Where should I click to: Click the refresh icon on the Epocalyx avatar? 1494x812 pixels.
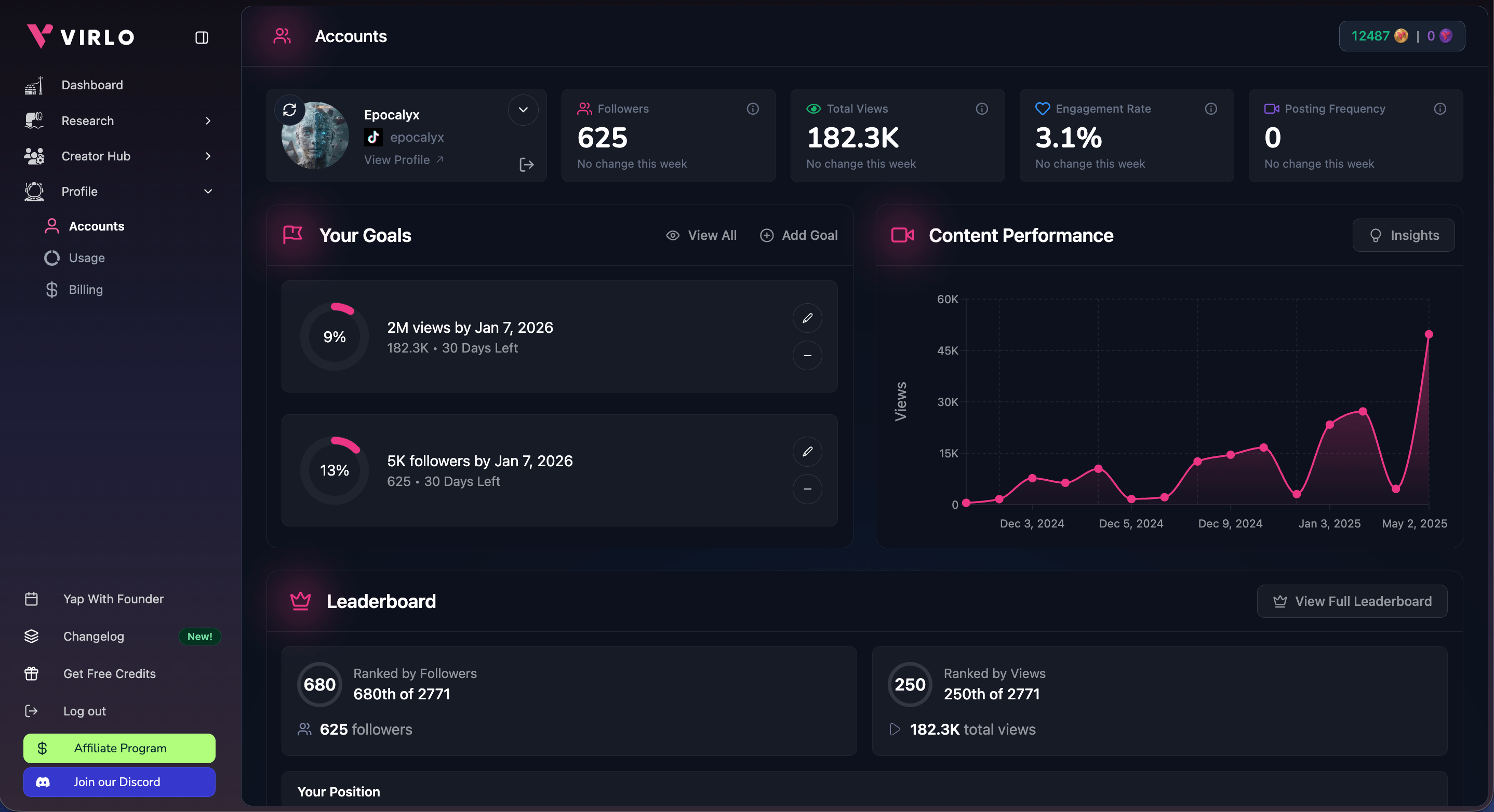(290, 110)
